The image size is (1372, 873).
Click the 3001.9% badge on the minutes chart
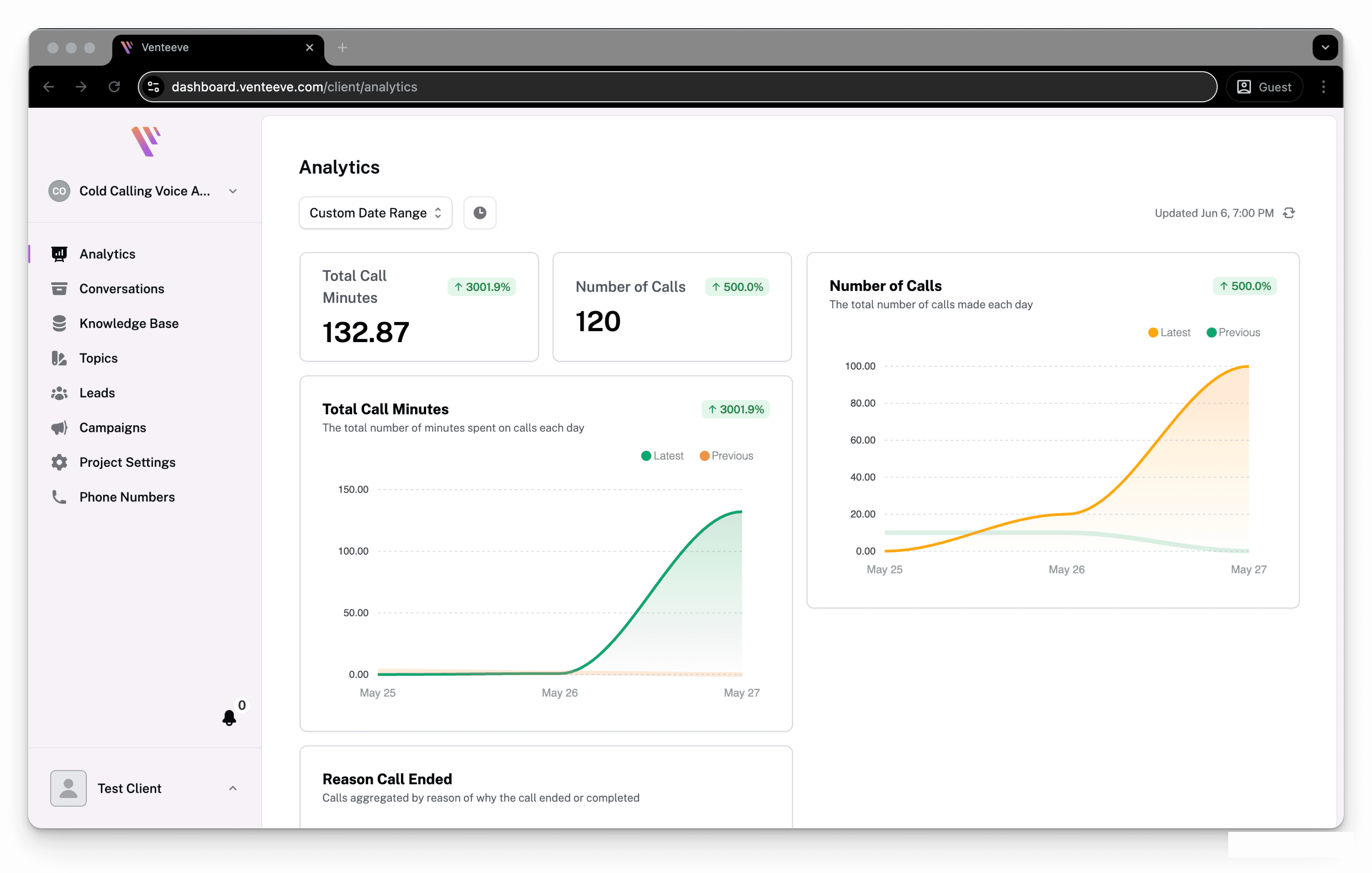[x=736, y=410]
